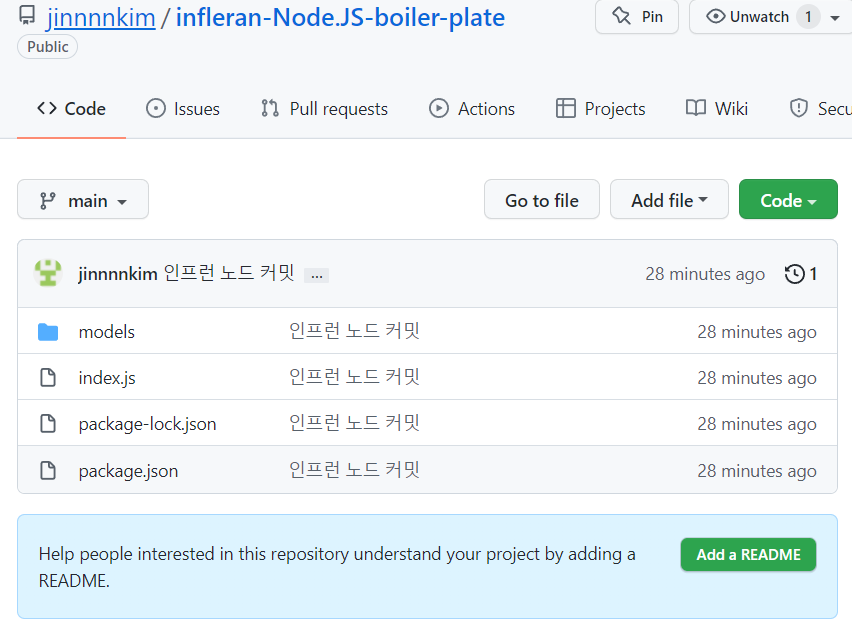Expand the commit message ellipsis
852x633 pixels.
316,275
